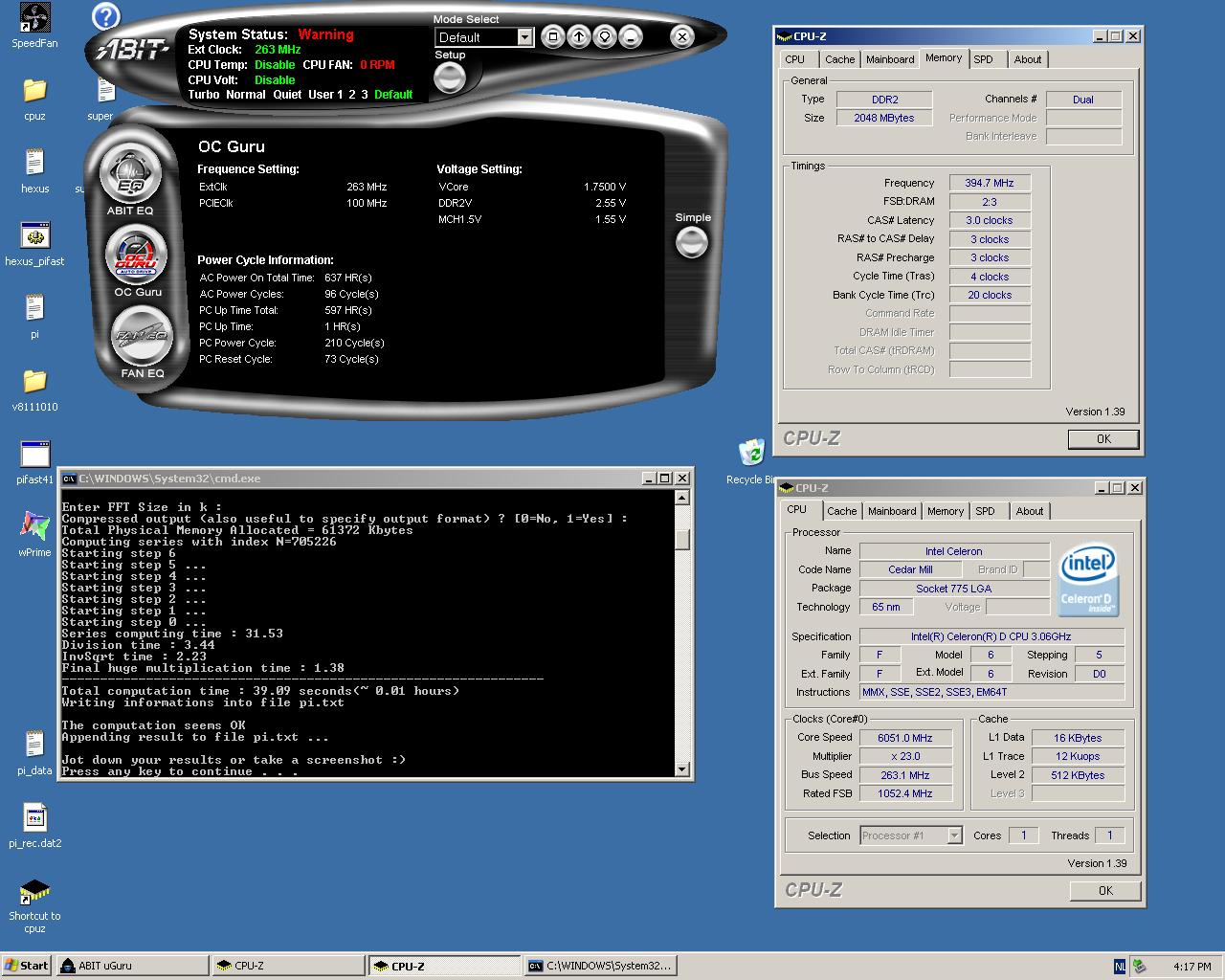Click the NL language indicator in the tray
The image size is (1225, 980).
pyautogui.click(x=1120, y=967)
